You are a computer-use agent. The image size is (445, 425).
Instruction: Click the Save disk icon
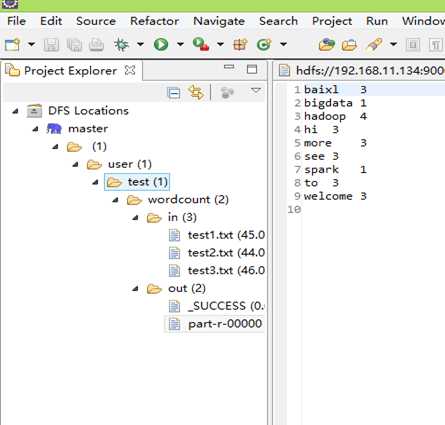(51, 45)
